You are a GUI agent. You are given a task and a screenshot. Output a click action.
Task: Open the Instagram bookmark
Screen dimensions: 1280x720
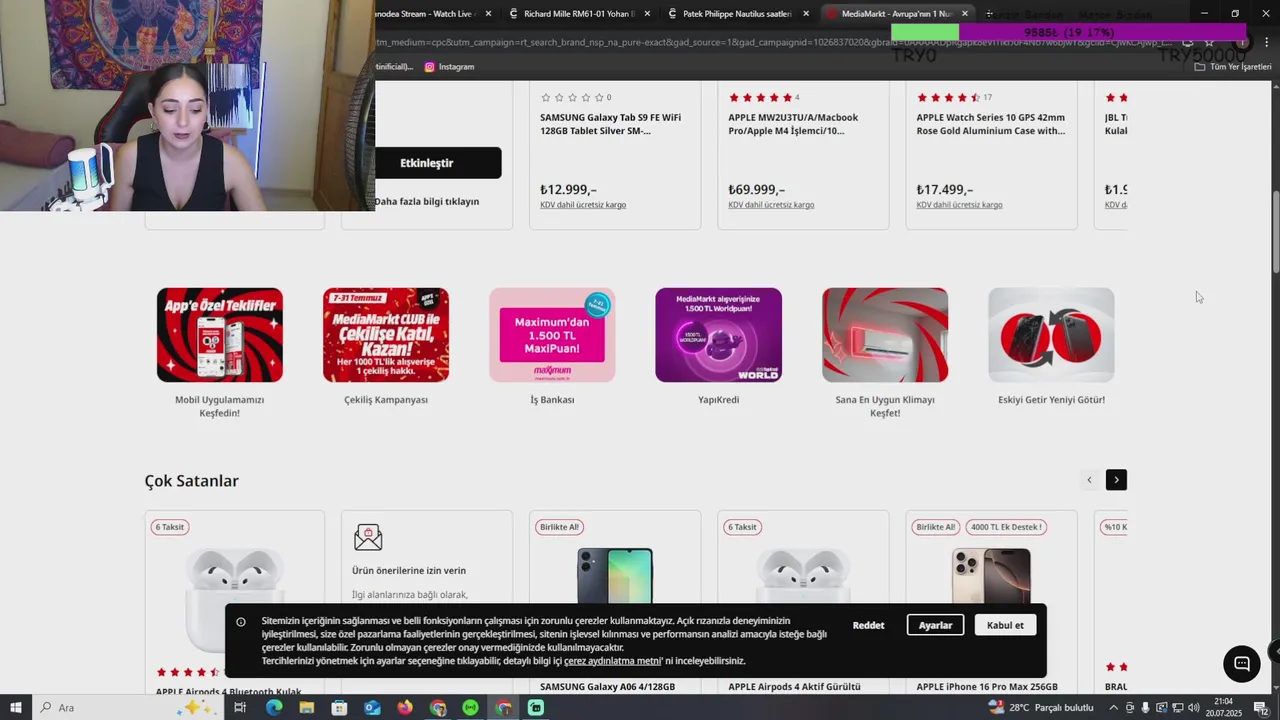pyautogui.click(x=449, y=67)
